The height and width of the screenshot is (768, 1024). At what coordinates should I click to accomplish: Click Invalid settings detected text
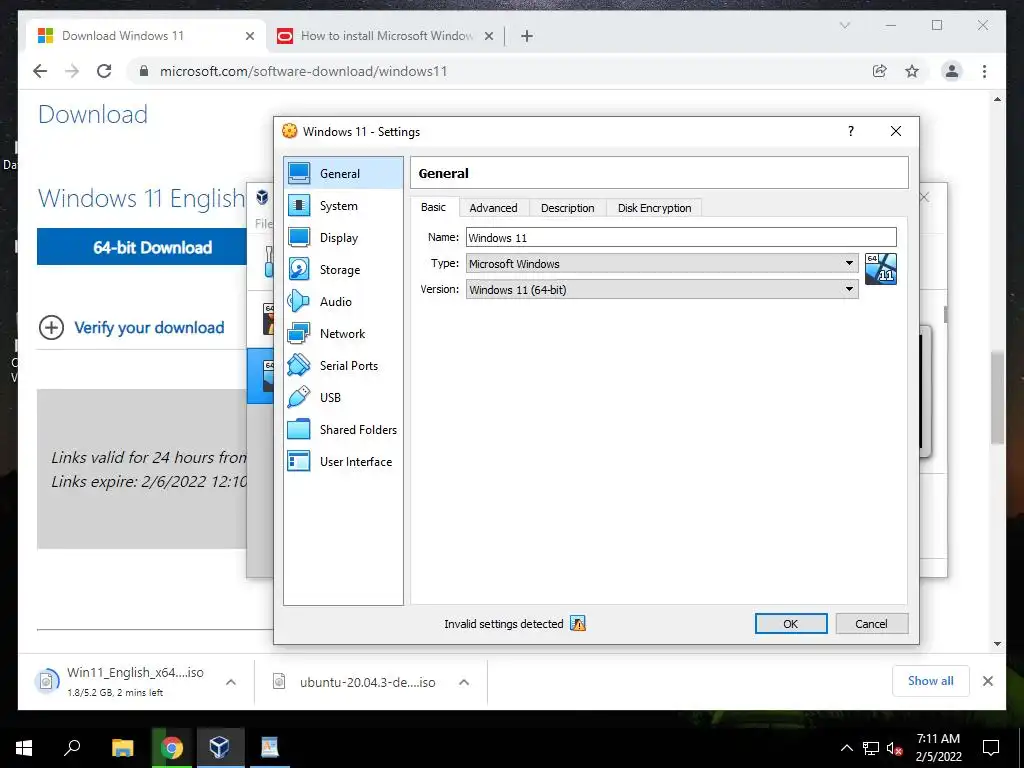click(x=504, y=624)
